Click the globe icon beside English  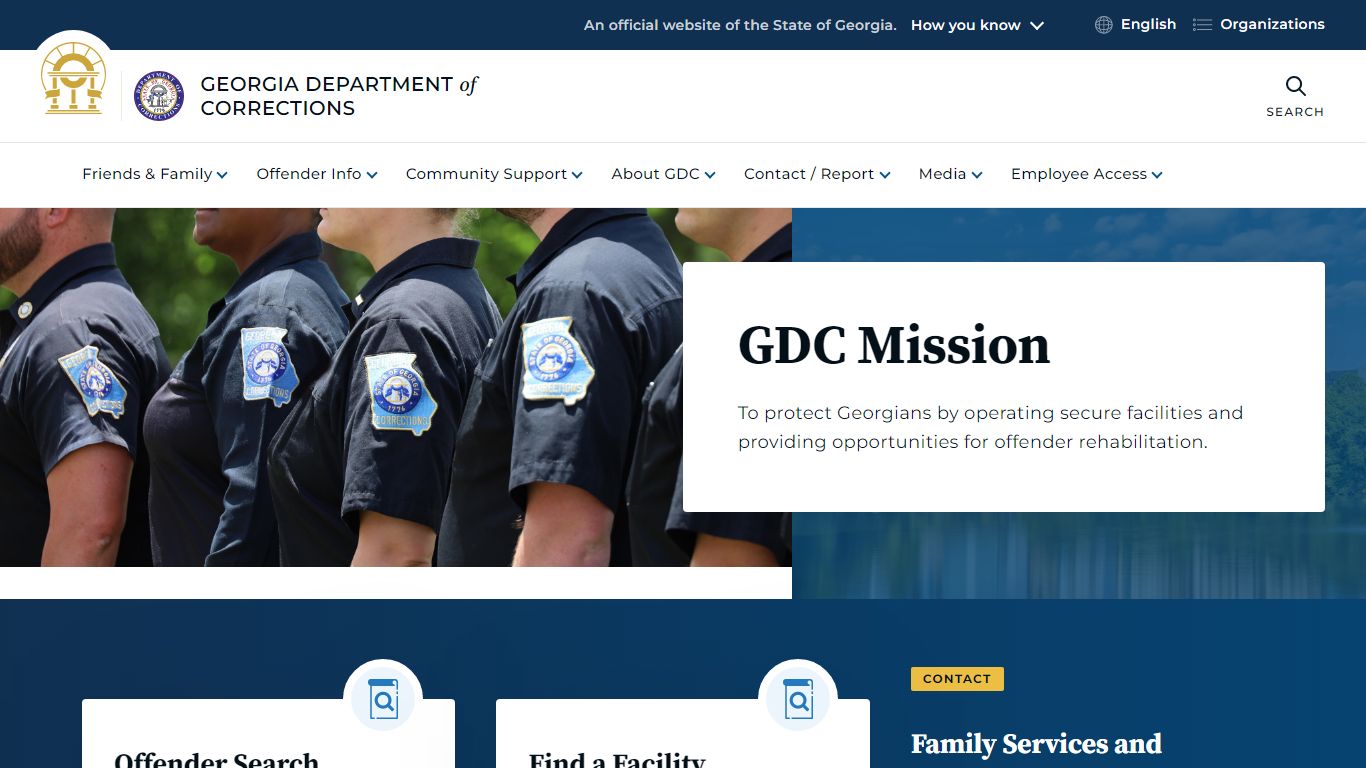click(x=1103, y=24)
